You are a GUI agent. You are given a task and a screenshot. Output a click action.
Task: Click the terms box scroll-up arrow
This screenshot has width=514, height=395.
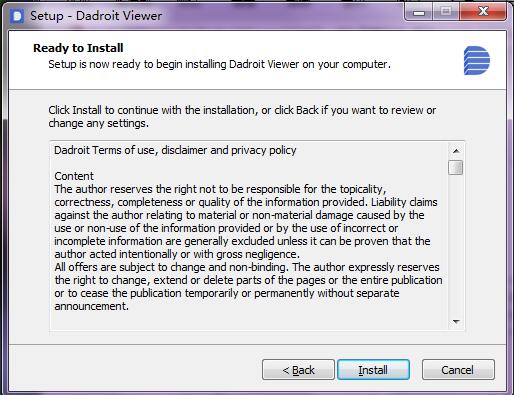tap(456, 151)
